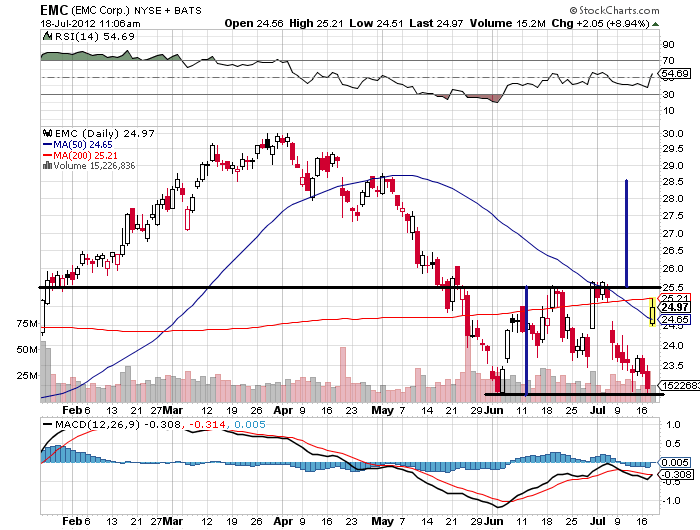
Task: Click the 90 label on RSI axis
Action: pyautogui.click(x=668, y=44)
